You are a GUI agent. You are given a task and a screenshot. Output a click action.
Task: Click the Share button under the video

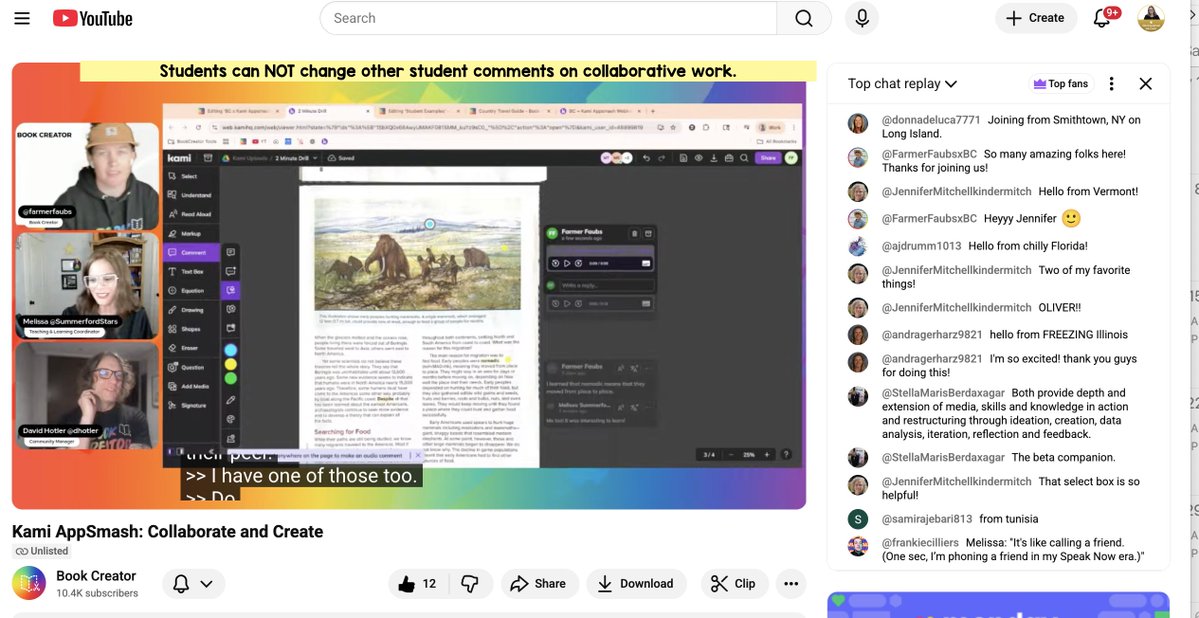point(539,583)
